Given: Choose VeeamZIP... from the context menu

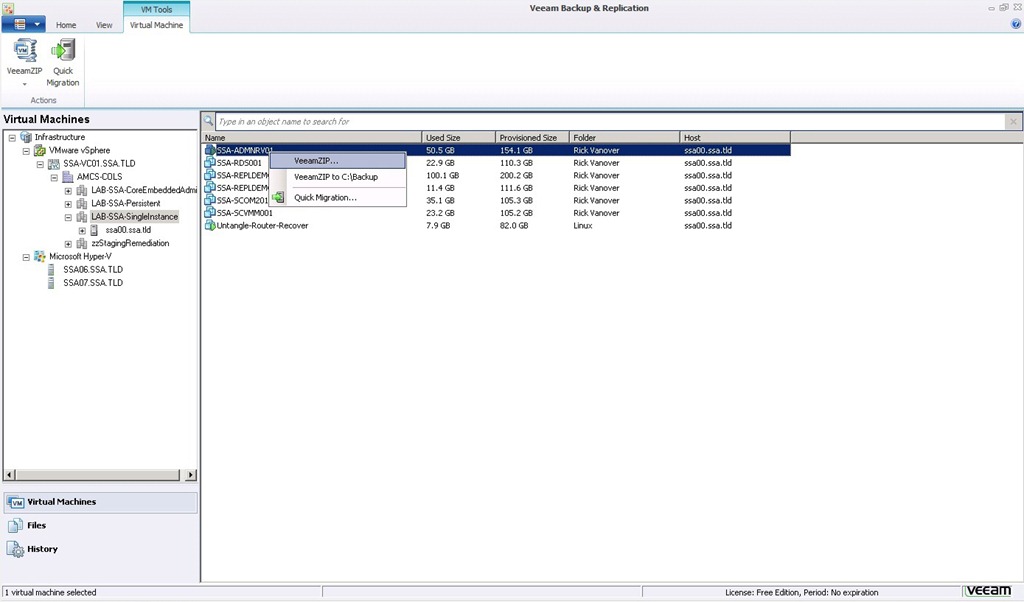Looking at the screenshot, I should [338, 161].
